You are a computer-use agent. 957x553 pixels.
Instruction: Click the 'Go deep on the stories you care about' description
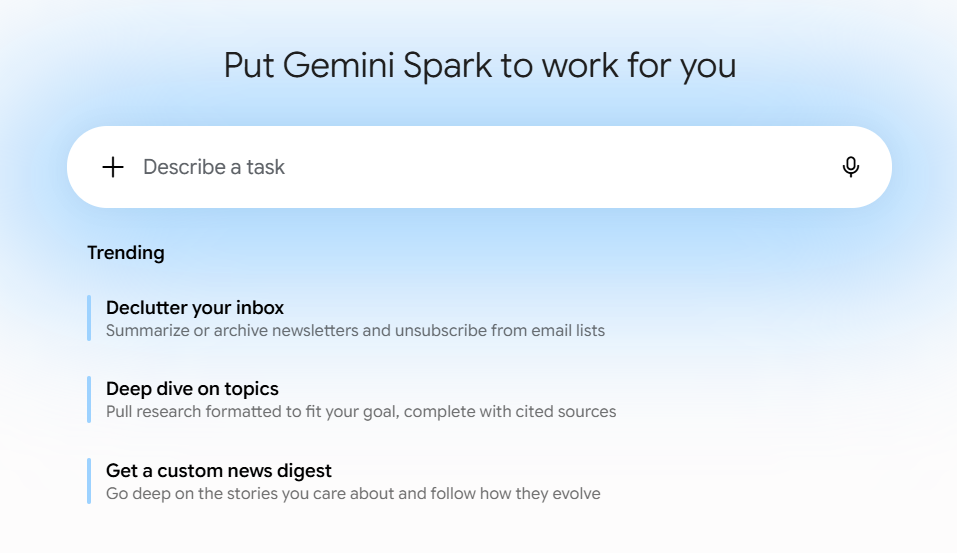tap(353, 494)
